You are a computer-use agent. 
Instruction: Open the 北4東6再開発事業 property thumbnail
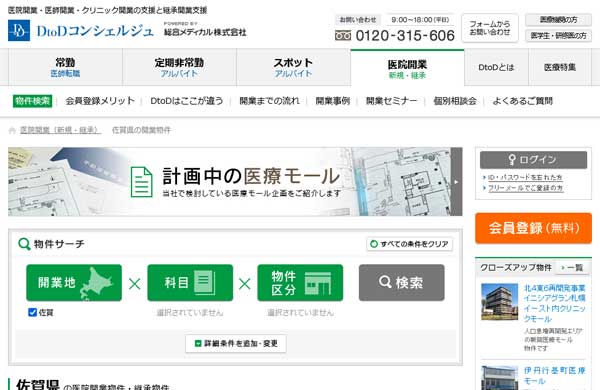click(x=499, y=302)
